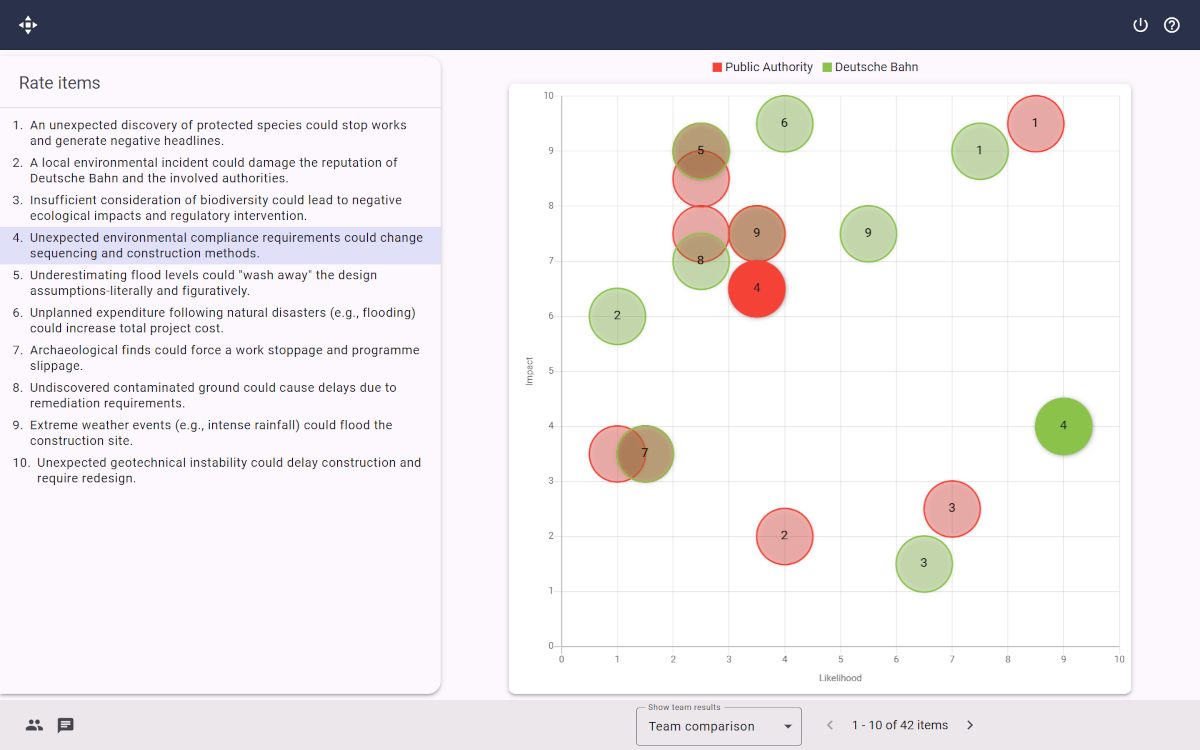Go to next page of items
1200x750 pixels.
point(970,725)
